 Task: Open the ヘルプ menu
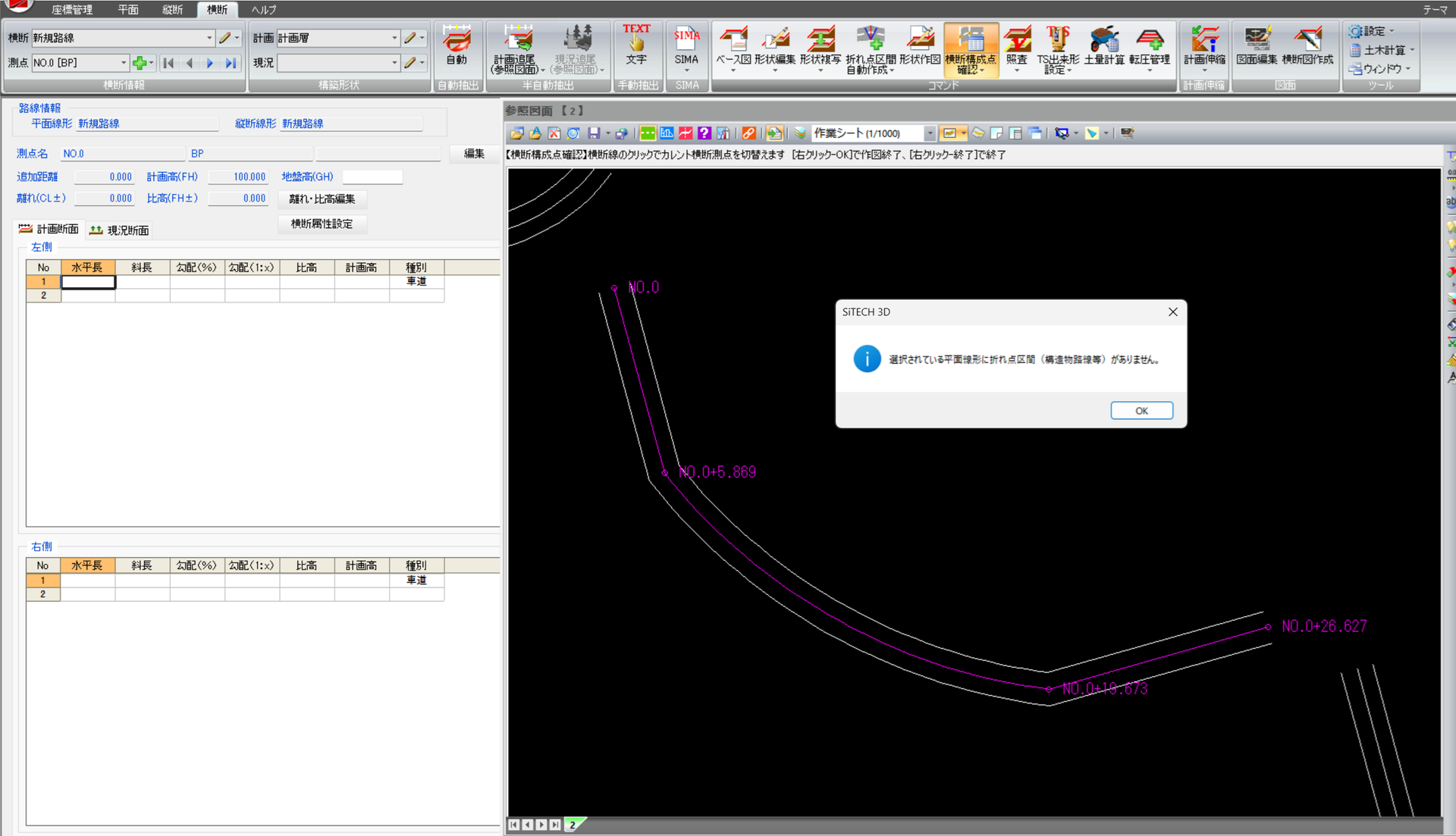tap(263, 10)
